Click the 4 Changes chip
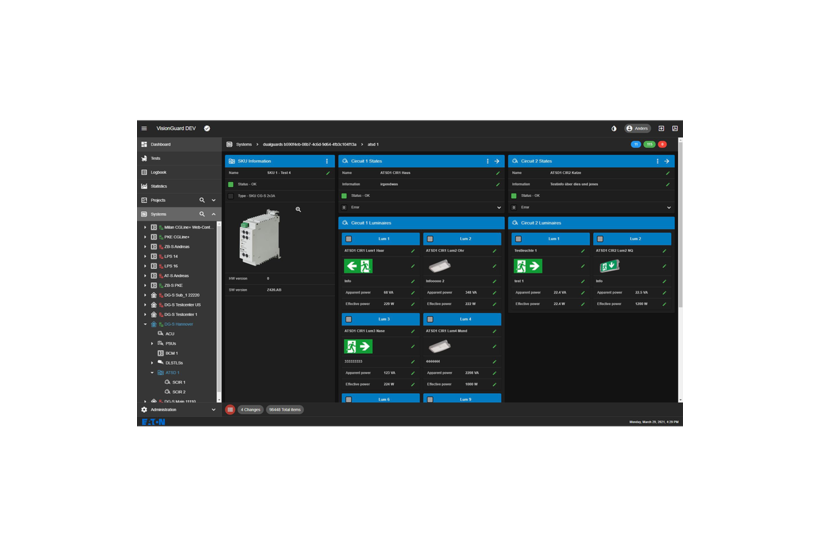 pyautogui.click(x=250, y=410)
